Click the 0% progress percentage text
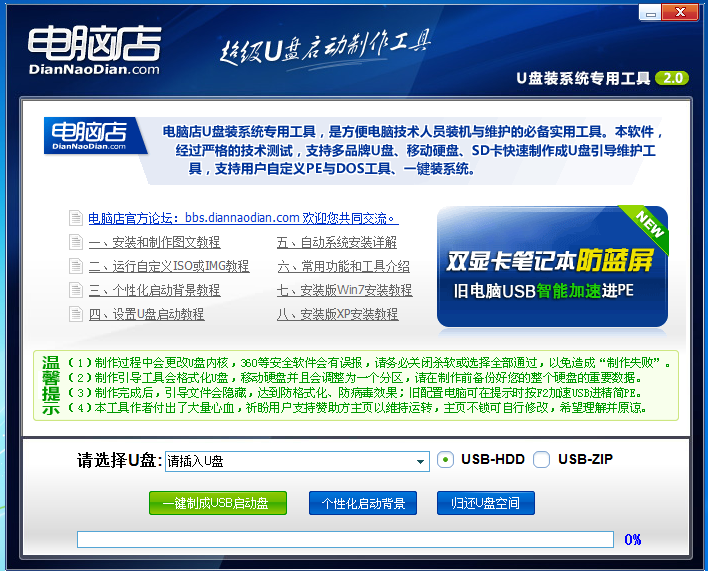The image size is (708, 571). coord(633,539)
